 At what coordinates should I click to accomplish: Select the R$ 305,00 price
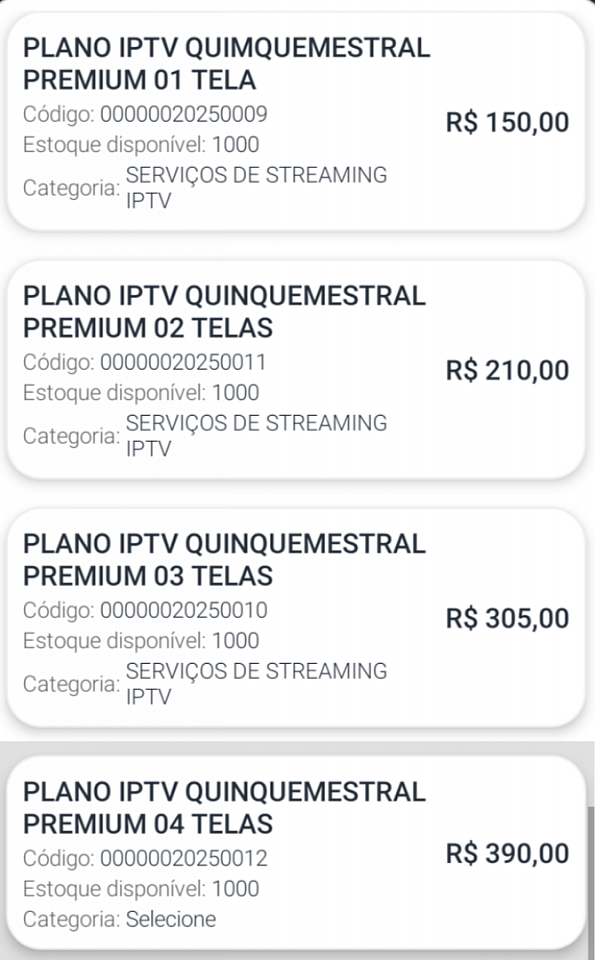pyautogui.click(x=507, y=618)
